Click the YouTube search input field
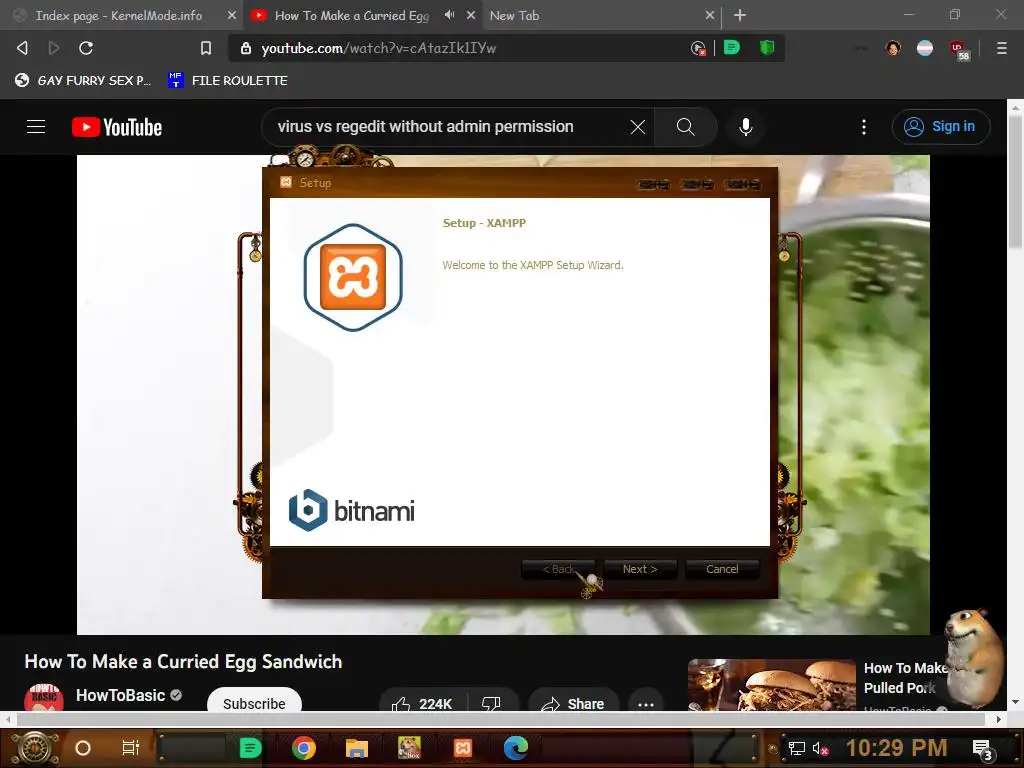The height and width of the screenshot is (768, 1024). 451,127
